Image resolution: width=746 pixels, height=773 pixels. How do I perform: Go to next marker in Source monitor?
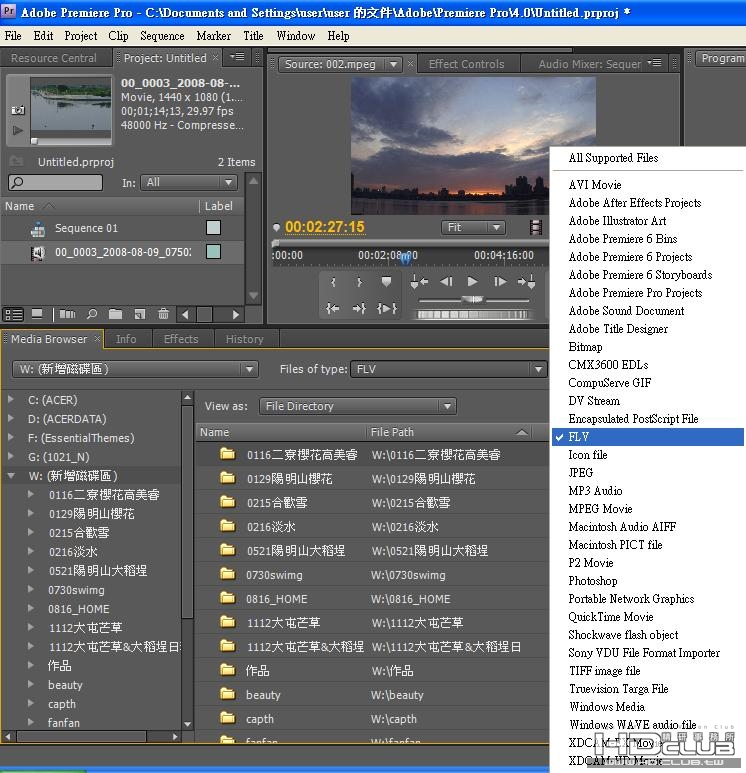[x=527, y=282]
